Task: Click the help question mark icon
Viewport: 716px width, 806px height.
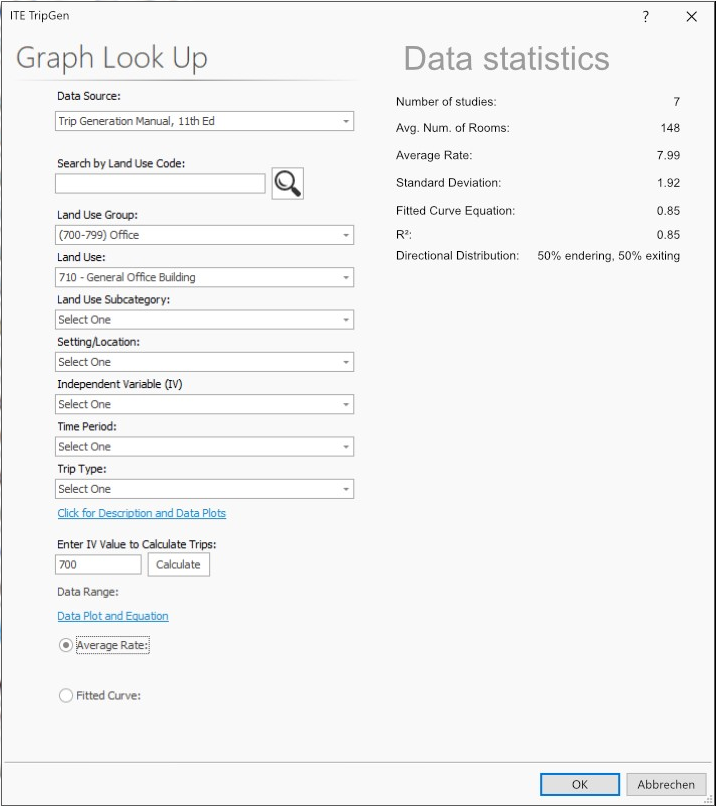Action: point(646,17)
